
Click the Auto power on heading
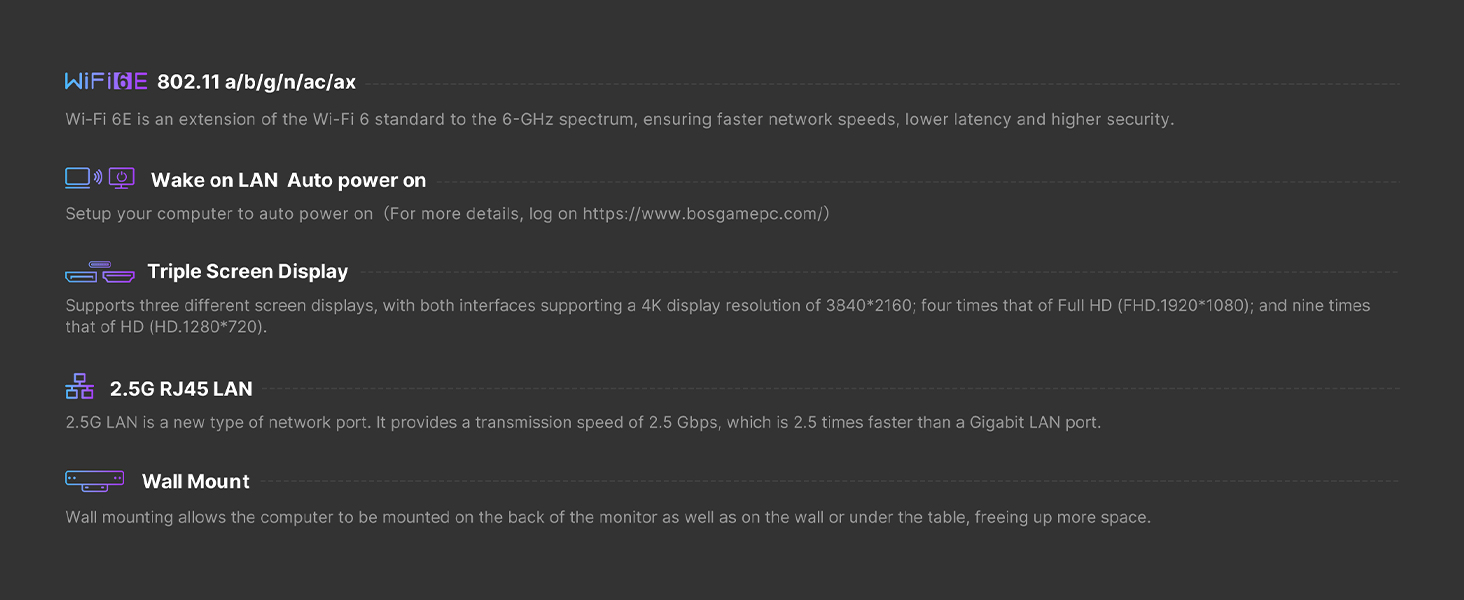357,180
